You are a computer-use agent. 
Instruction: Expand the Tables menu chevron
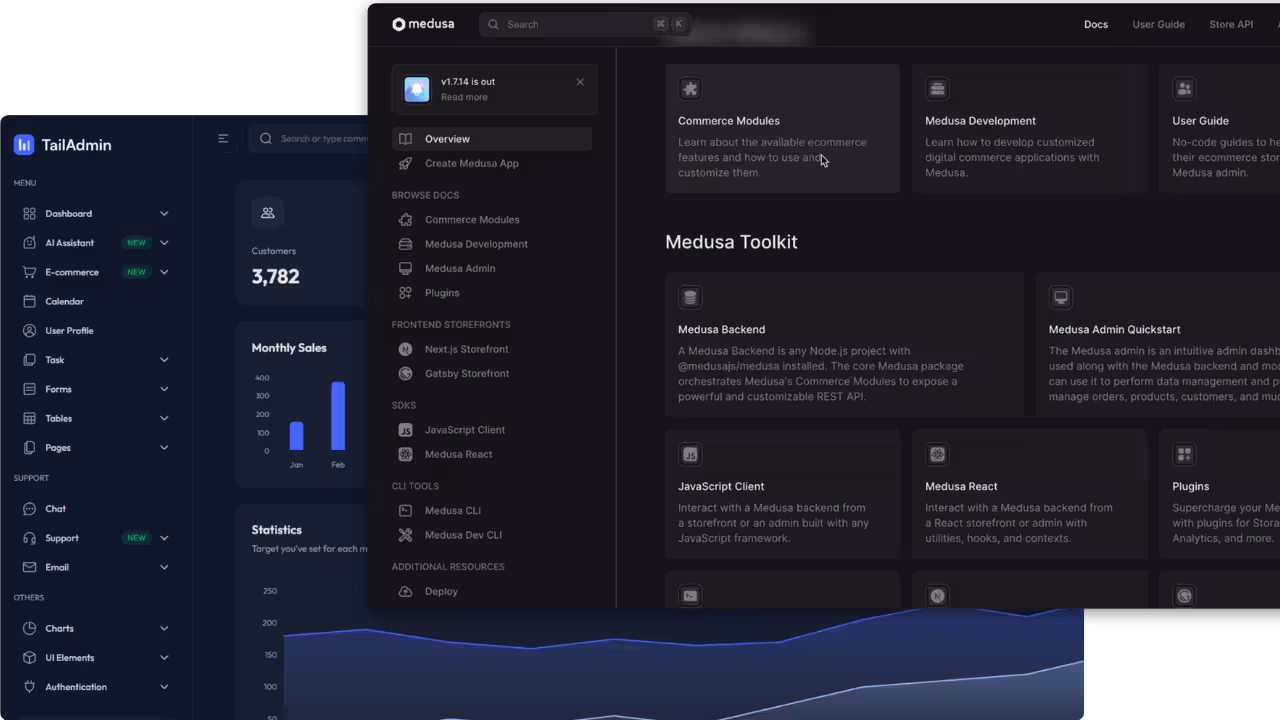click(x=164, y=418)
